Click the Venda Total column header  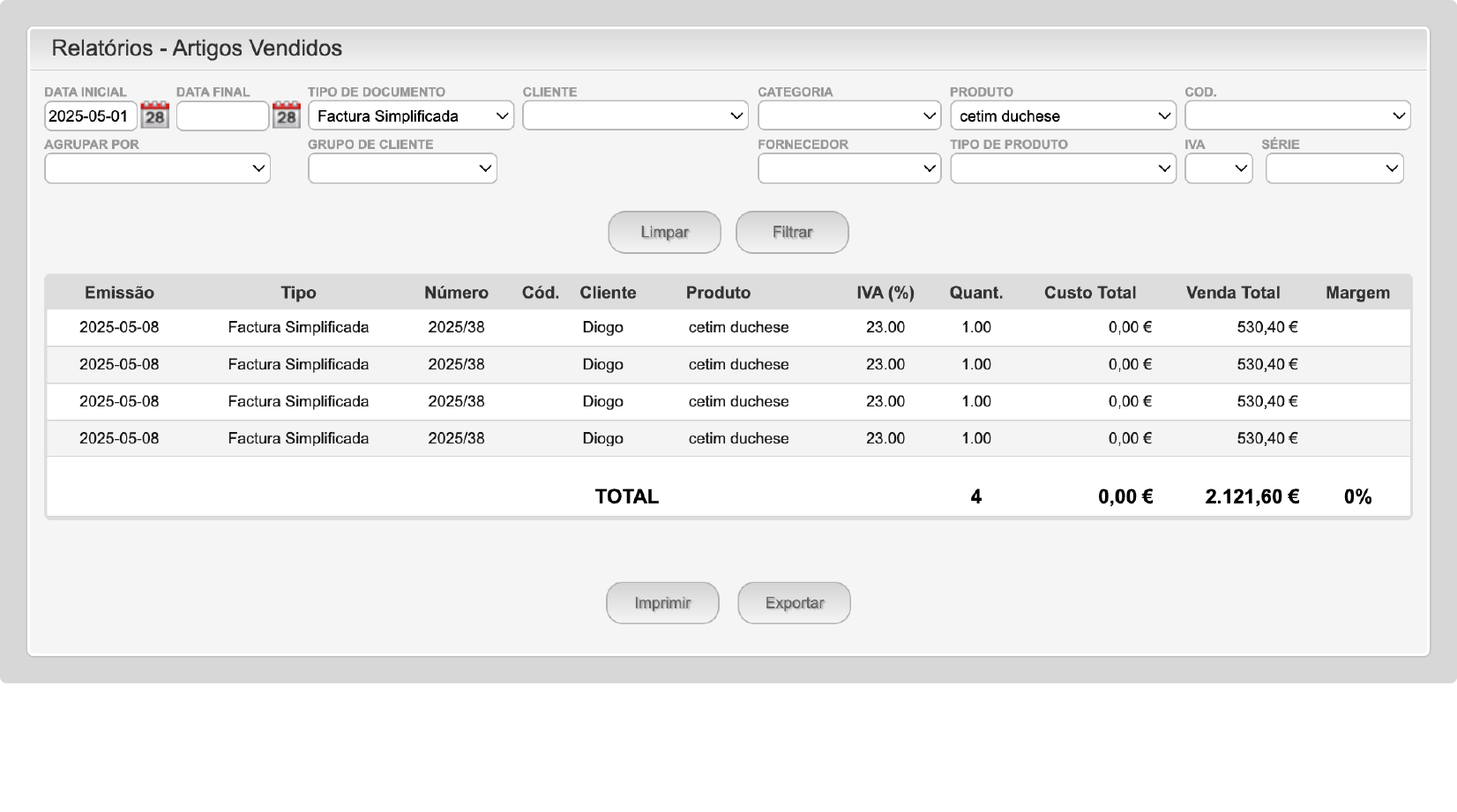pos(1232,293)
